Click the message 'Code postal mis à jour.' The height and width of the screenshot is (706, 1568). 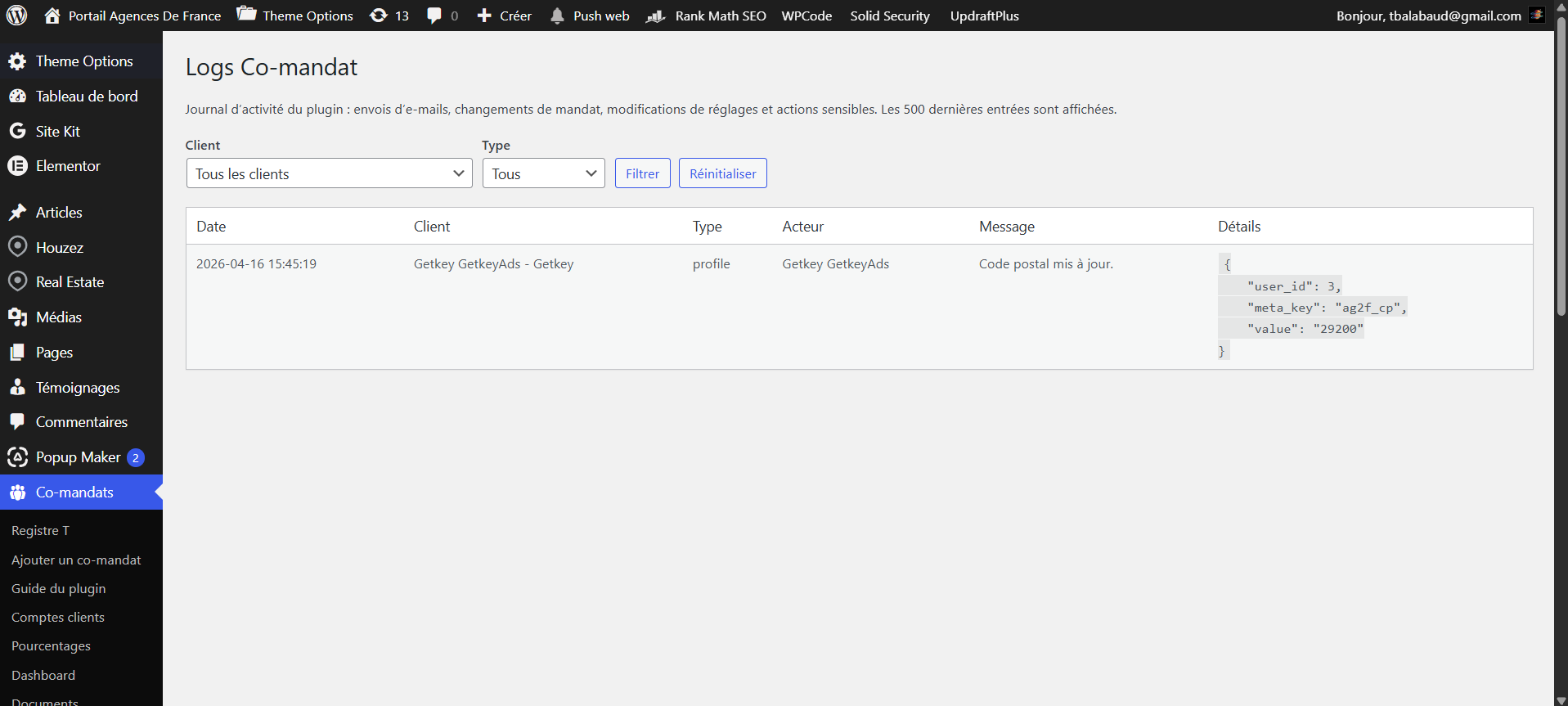coord(1046,264)
